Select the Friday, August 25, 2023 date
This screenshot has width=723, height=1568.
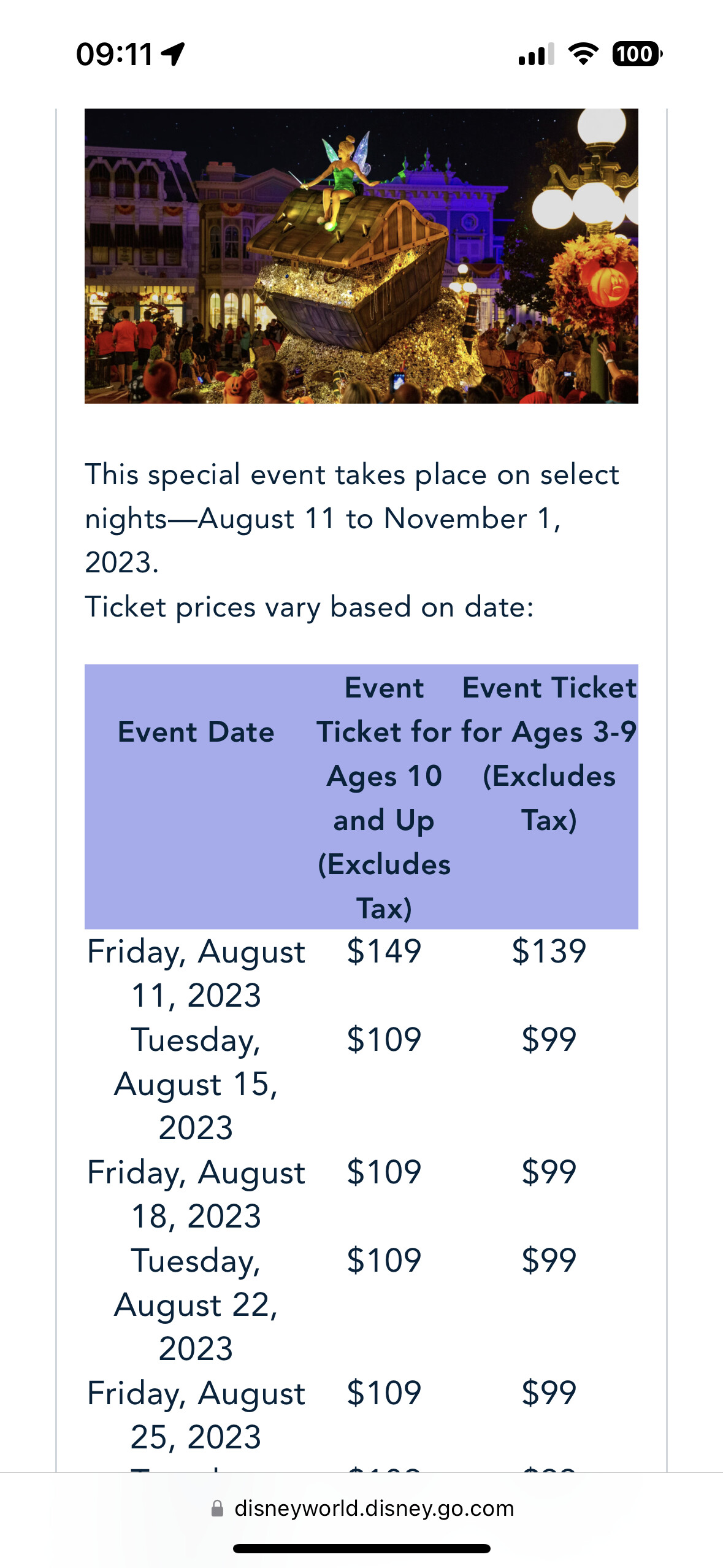196,1415
